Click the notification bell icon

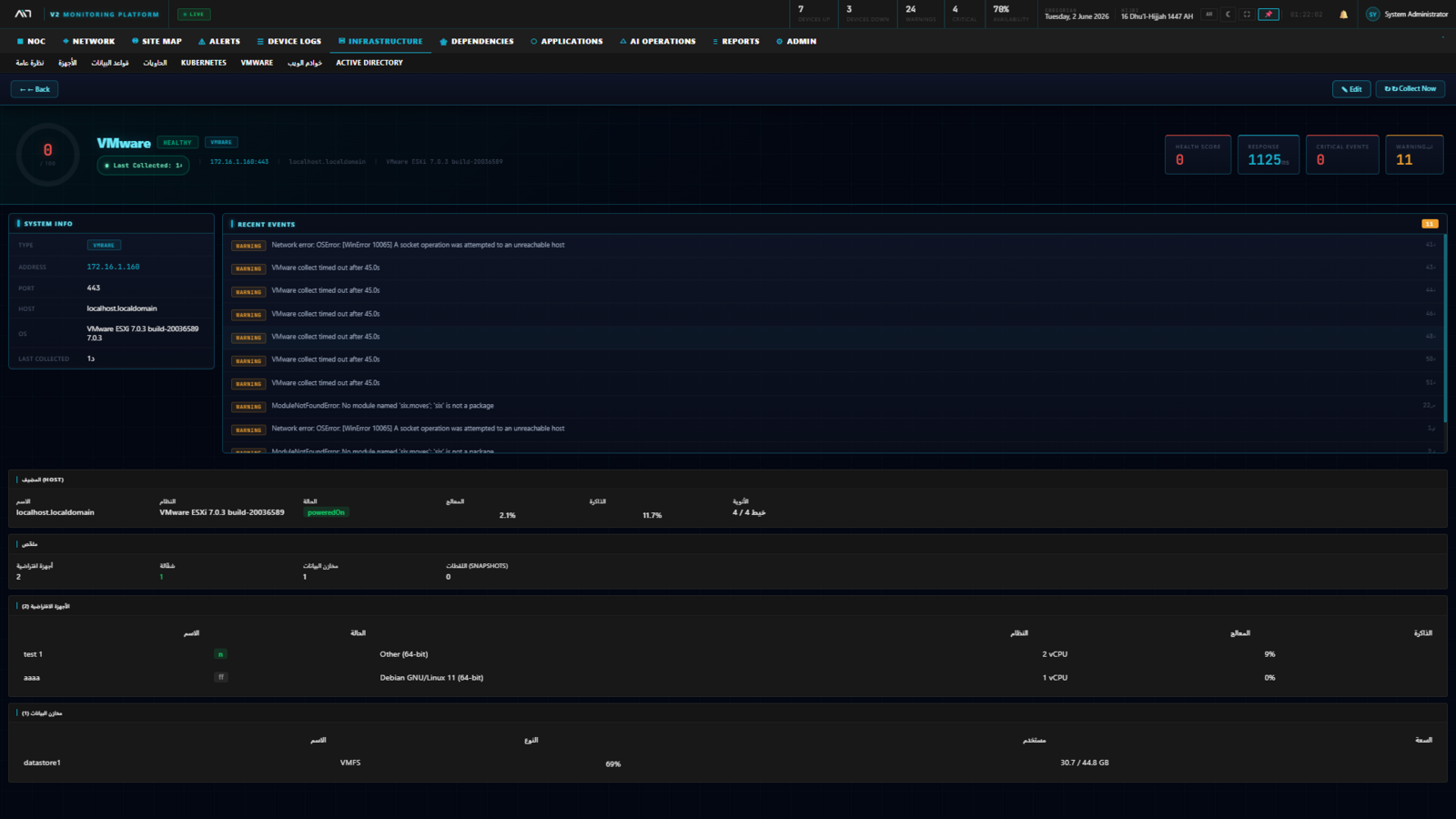pos(1343,15)
